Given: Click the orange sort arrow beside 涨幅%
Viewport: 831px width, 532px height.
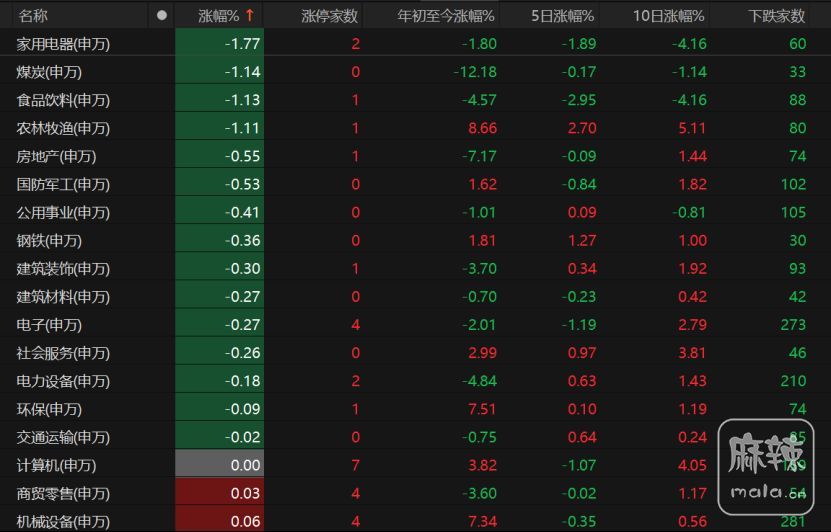Looking at the screenshot, I should pyautogui.click(x=249, y=16).
